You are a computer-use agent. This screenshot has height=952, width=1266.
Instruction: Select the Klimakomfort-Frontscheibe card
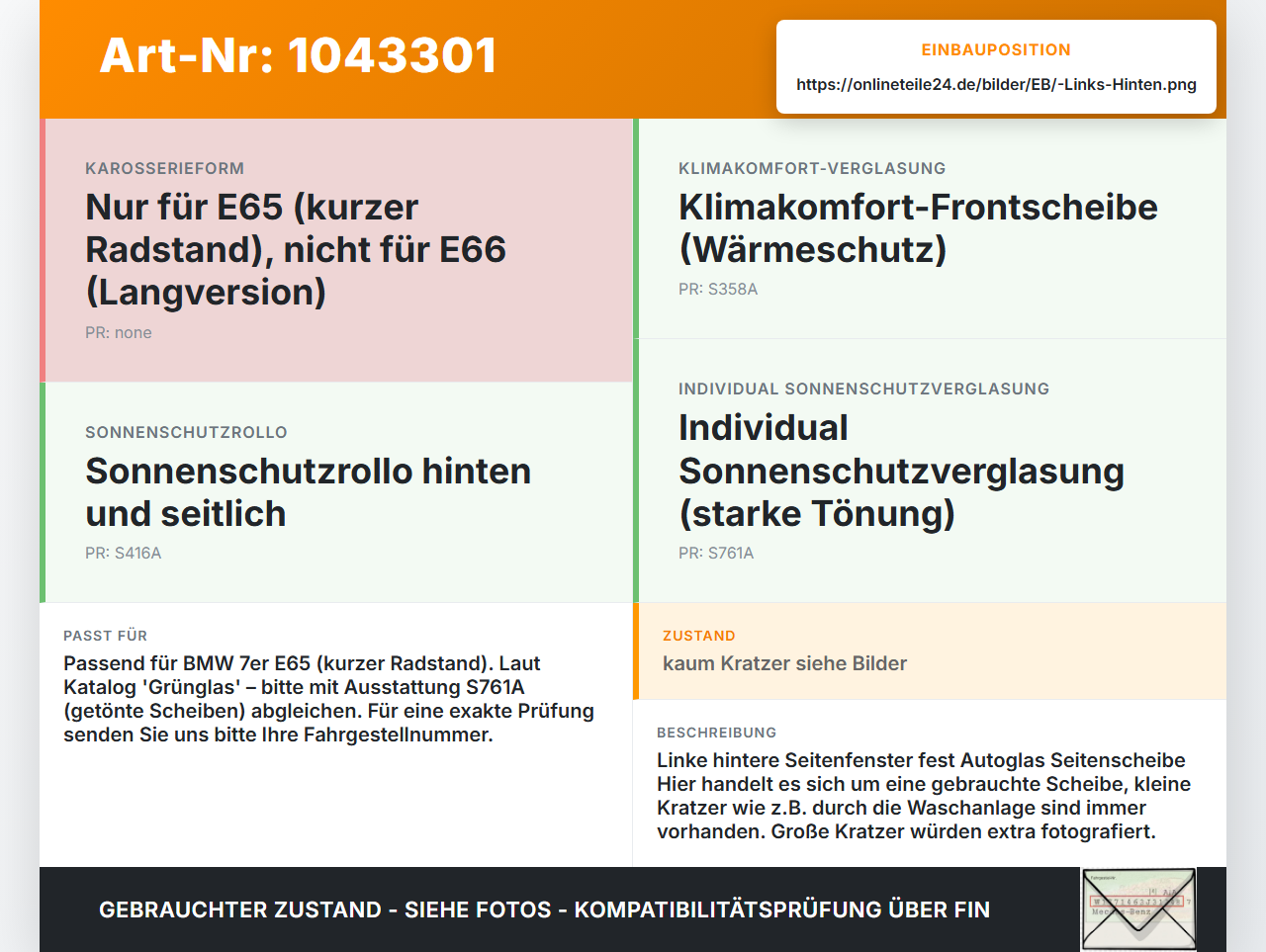930,228
